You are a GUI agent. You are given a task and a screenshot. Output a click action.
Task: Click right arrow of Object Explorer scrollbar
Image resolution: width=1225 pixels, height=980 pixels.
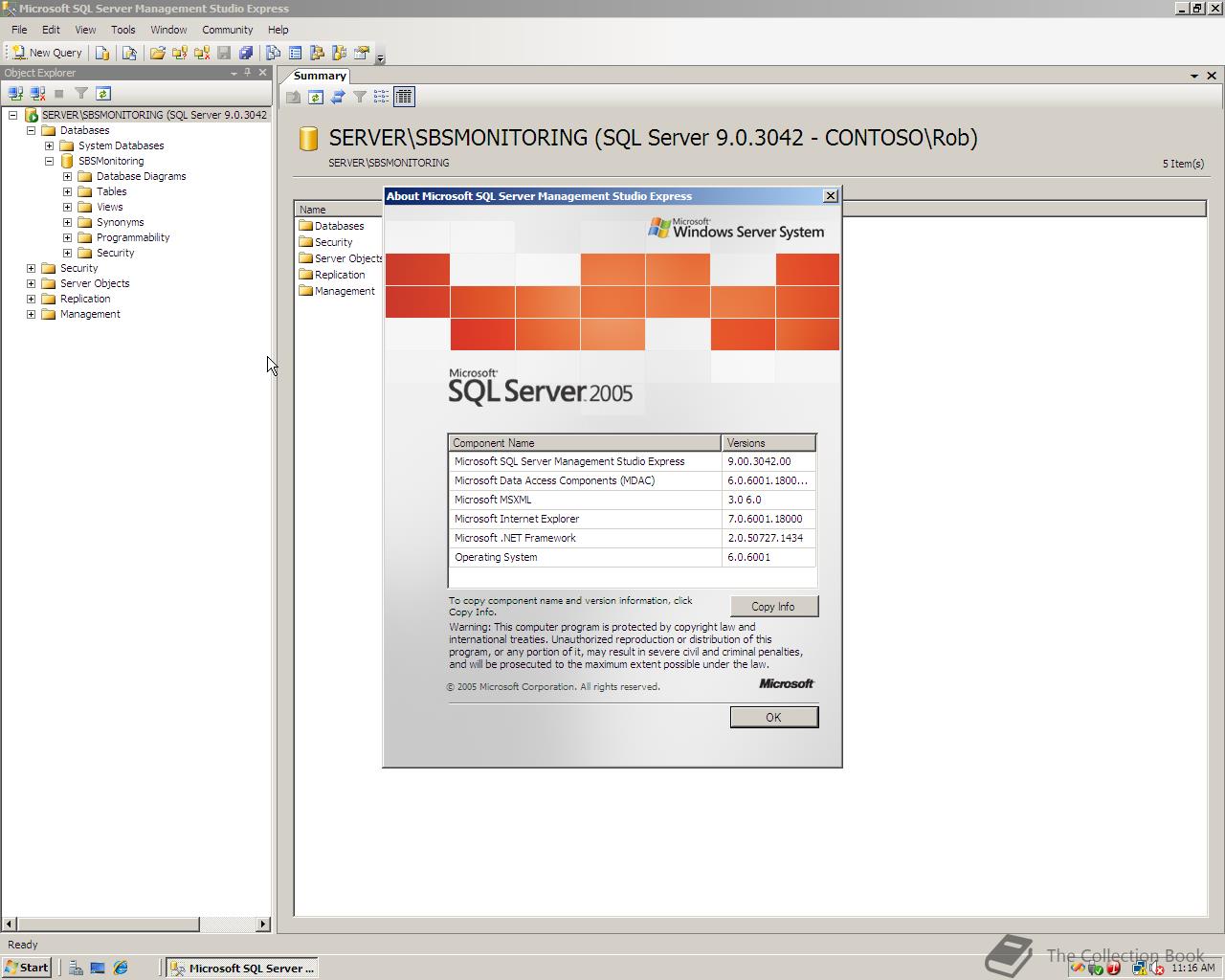coord(263,924)
